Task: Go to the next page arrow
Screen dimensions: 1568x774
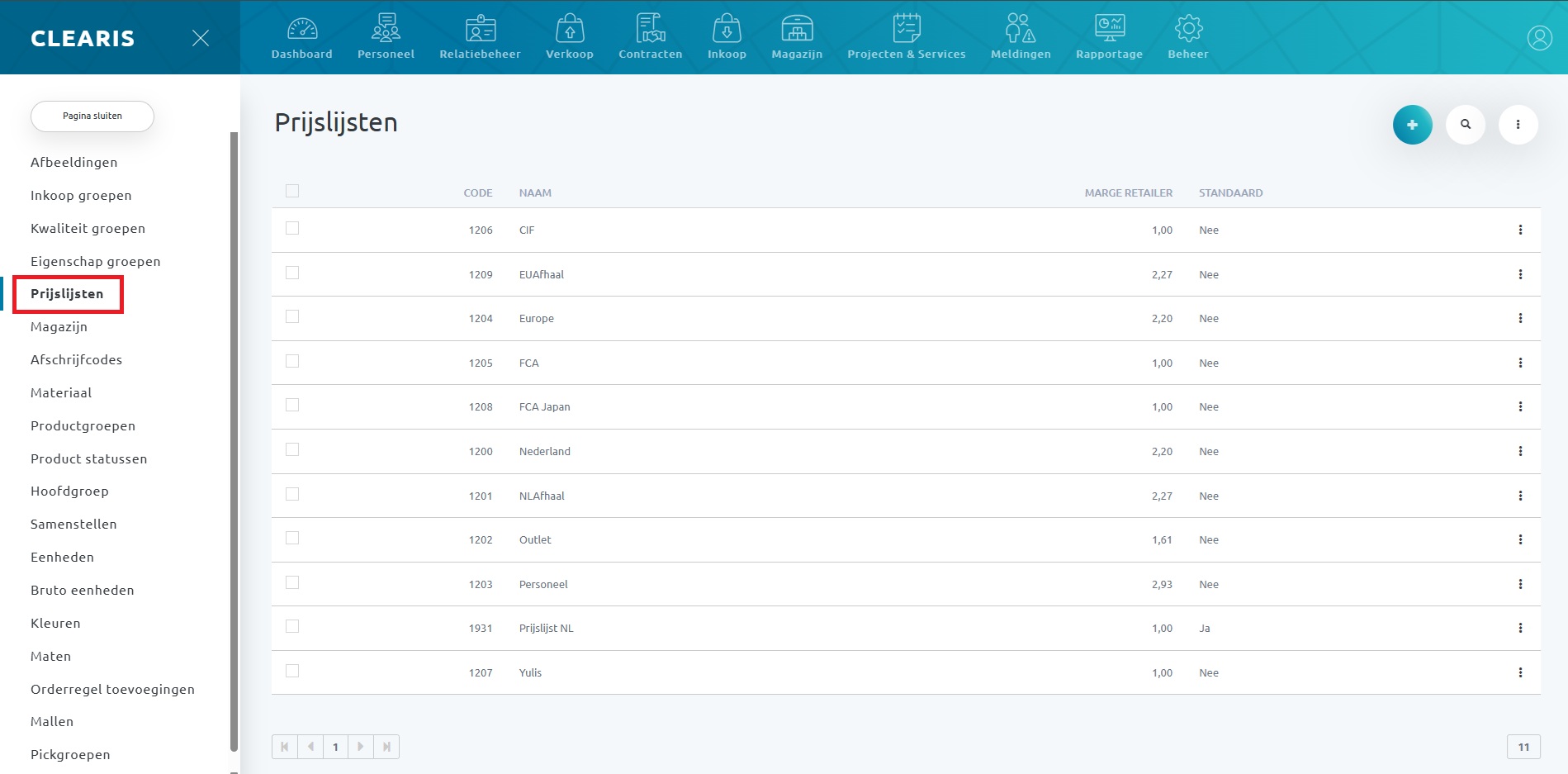Action: pos(361,747)
